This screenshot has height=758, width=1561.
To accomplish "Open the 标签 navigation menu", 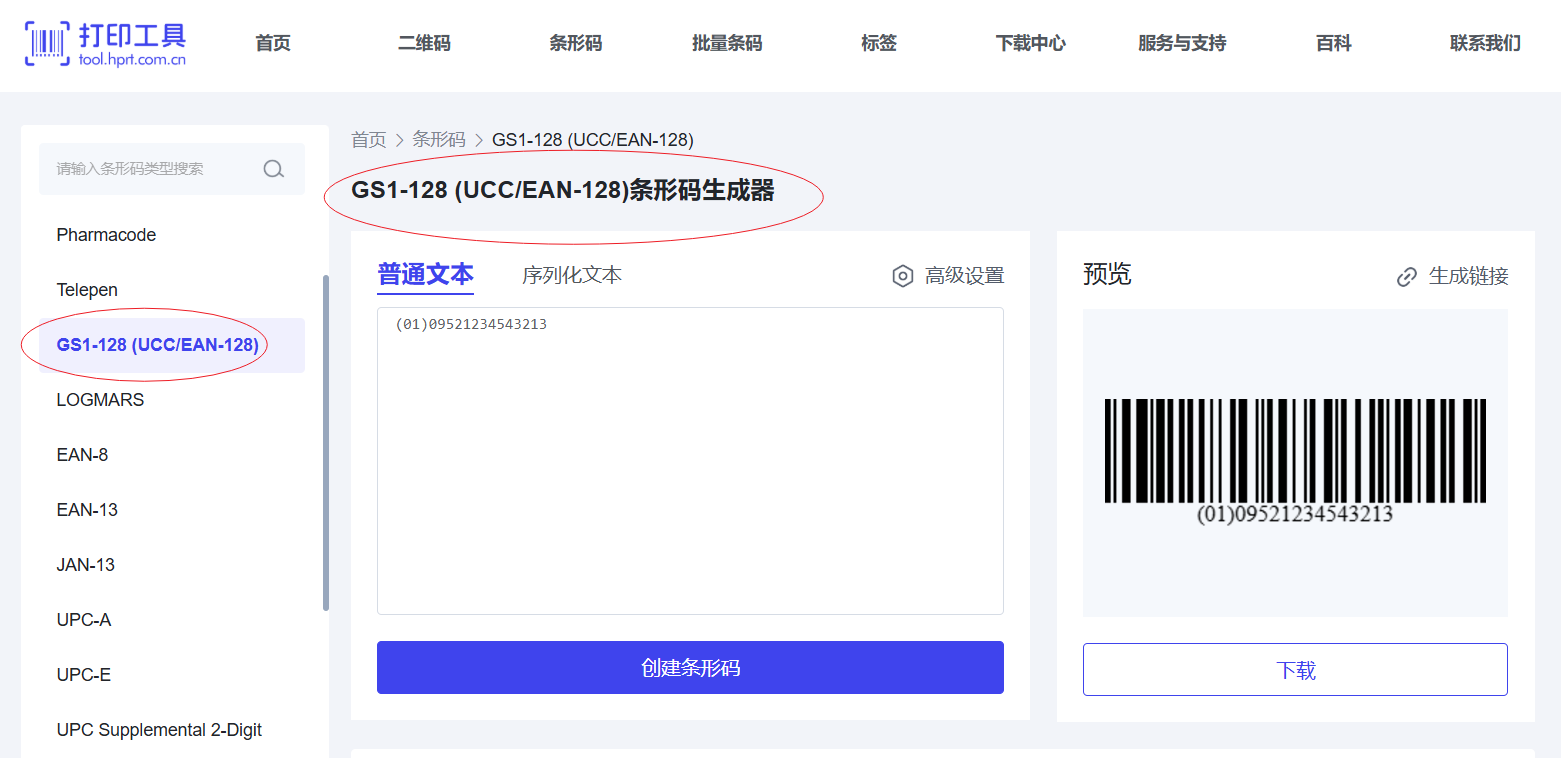I will (879, 43).
